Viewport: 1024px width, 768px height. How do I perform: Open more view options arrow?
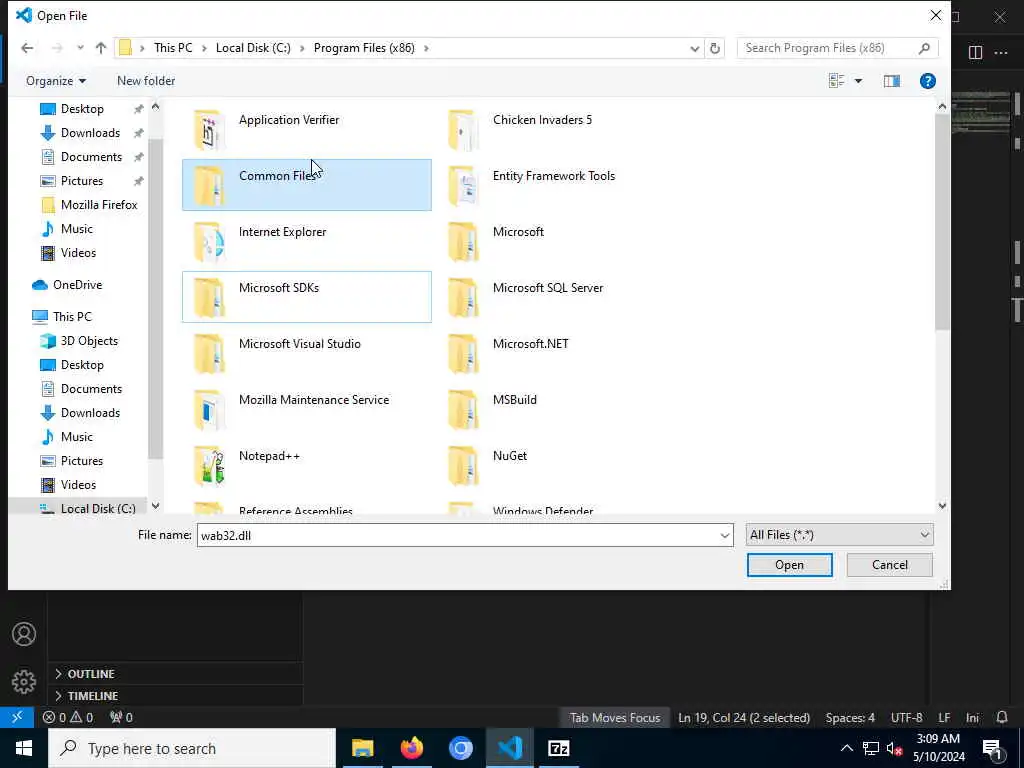[x=858, y=81]
